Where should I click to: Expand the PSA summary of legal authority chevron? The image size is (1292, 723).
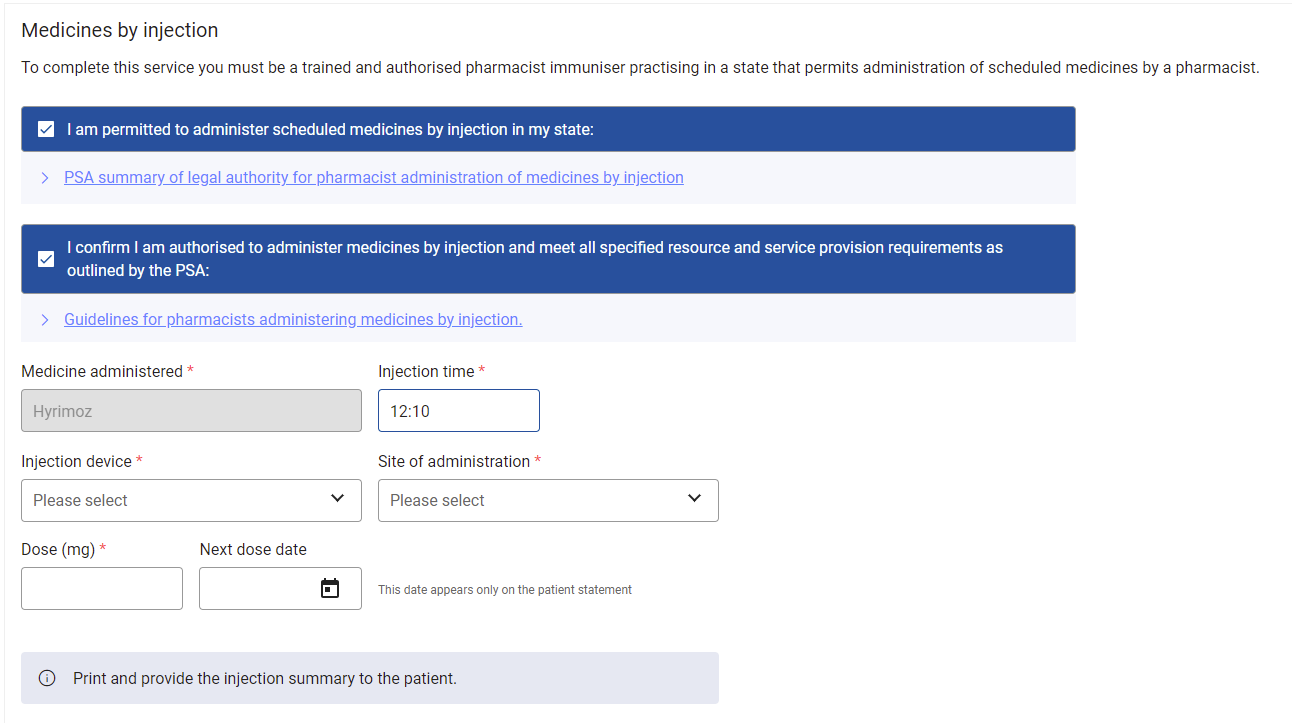point(45,178)
